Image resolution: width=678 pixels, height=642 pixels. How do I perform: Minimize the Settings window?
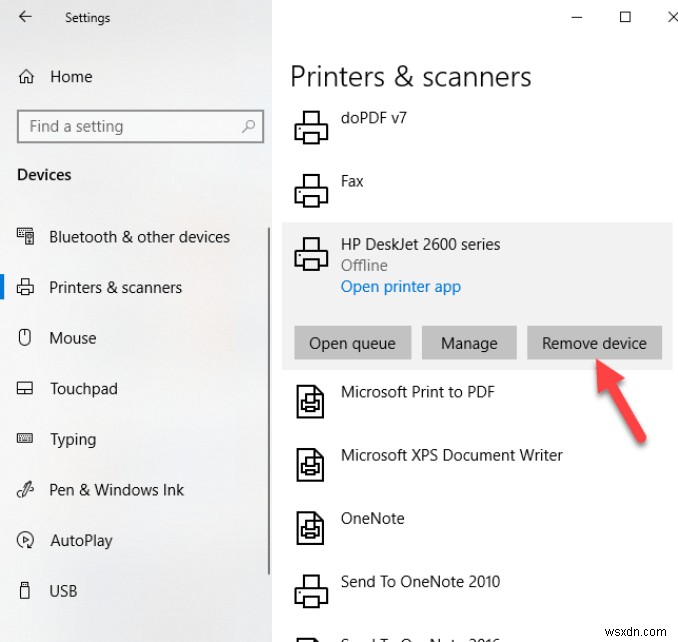[x=577, y=17]
